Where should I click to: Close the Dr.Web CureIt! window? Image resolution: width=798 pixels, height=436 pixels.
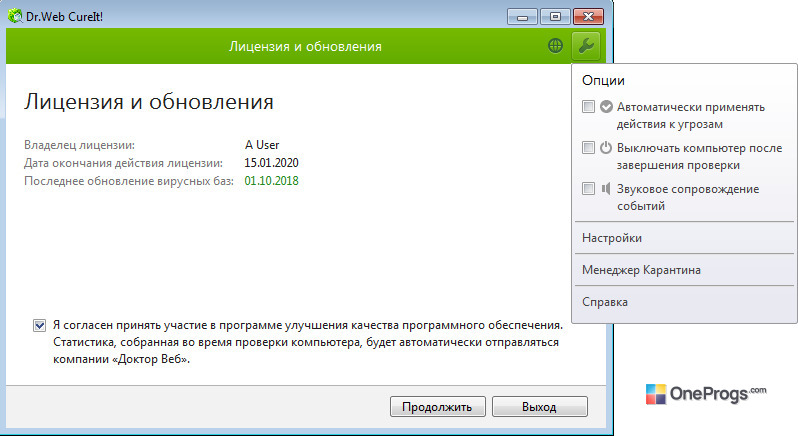point(588,17)
